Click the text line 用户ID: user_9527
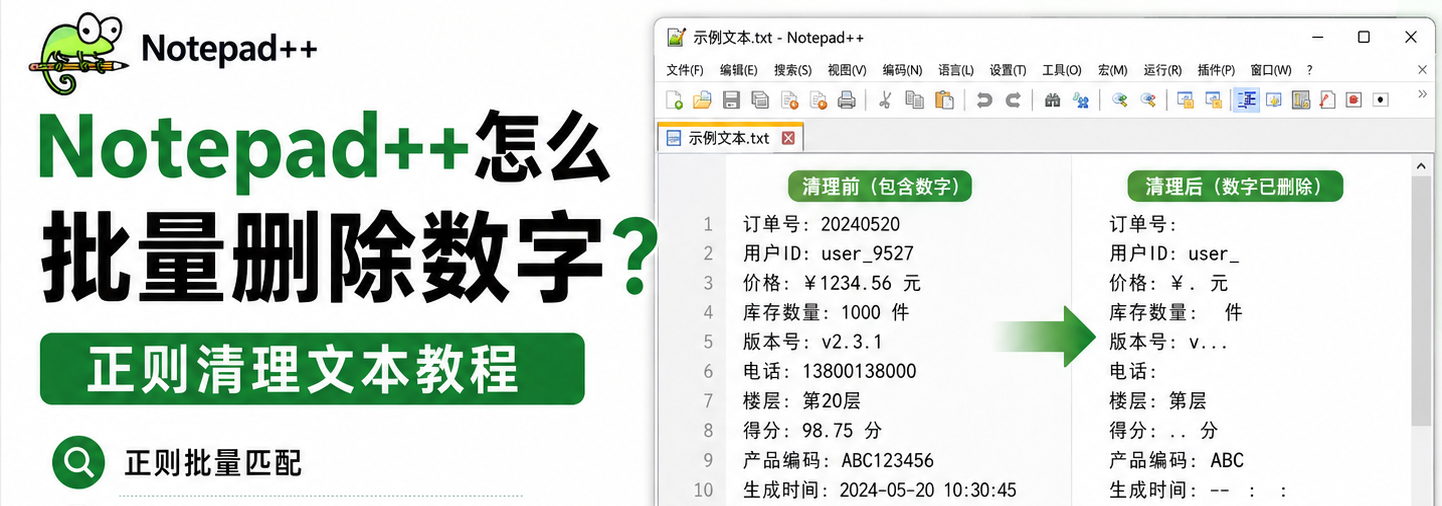The height and width of the screenshot is (506, 1442). (x=829, y=253)
